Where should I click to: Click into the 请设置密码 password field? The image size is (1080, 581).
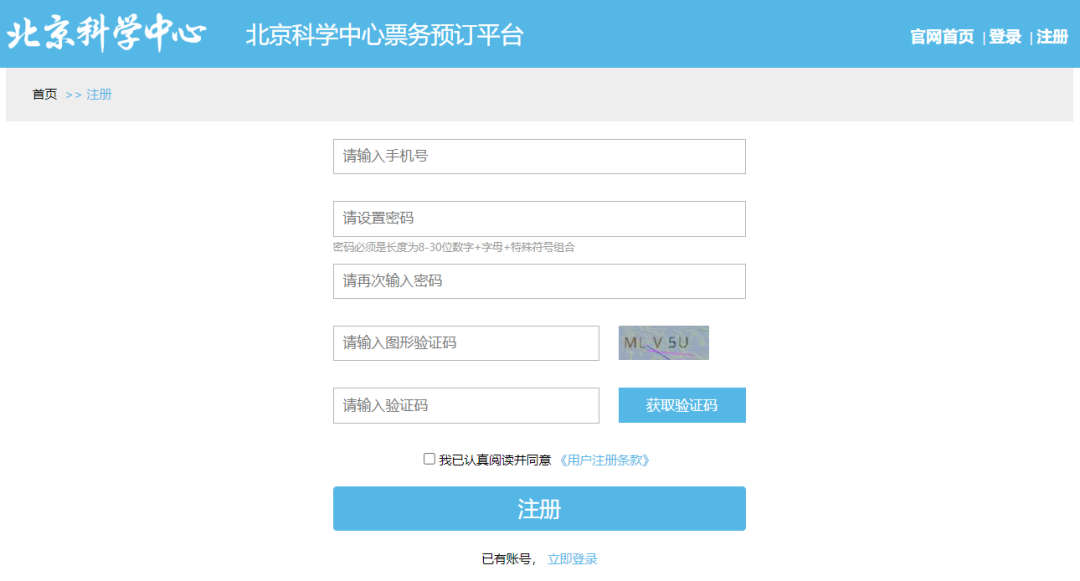coord(539,219)
